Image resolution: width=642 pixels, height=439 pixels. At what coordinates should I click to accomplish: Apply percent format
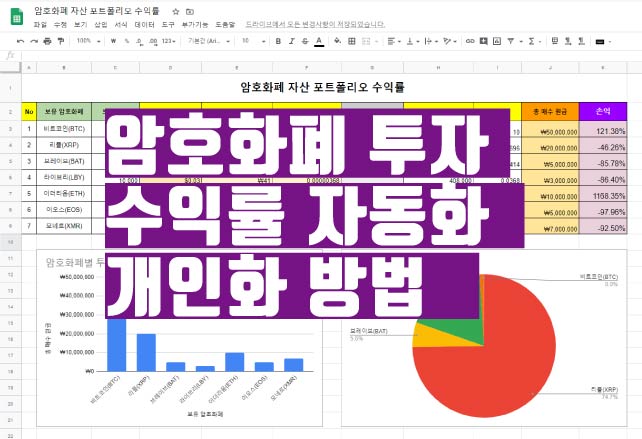coord(127,41)
